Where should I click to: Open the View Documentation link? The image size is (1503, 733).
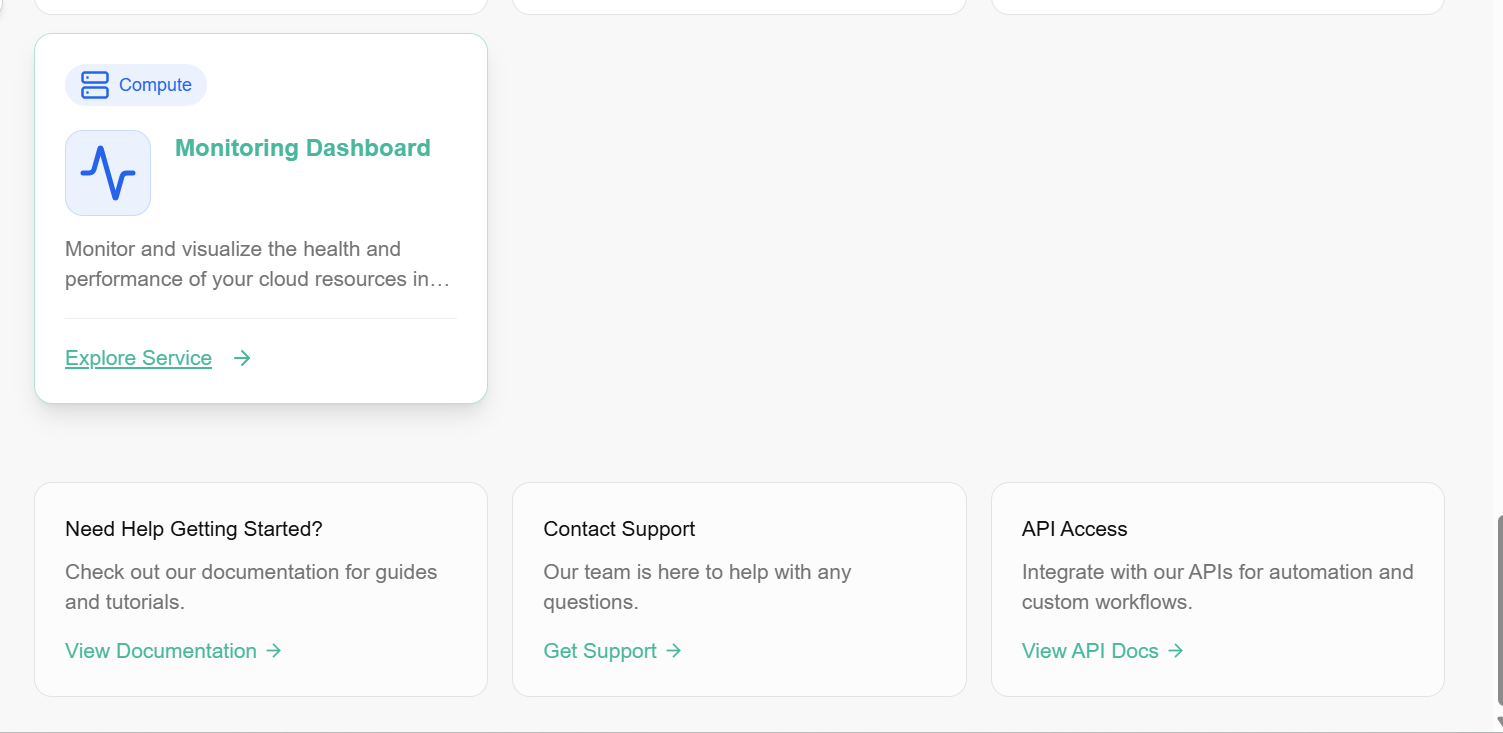(161, 651)
